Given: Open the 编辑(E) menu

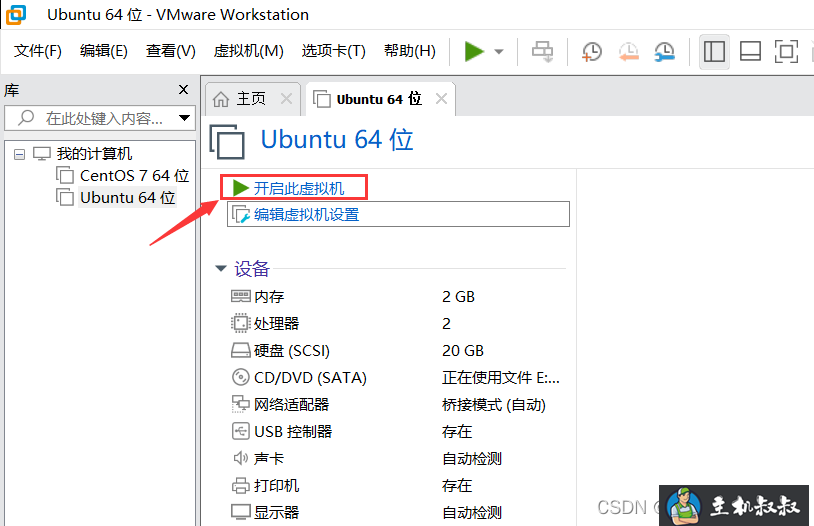Looking at the screenshot, I should 103,51.
